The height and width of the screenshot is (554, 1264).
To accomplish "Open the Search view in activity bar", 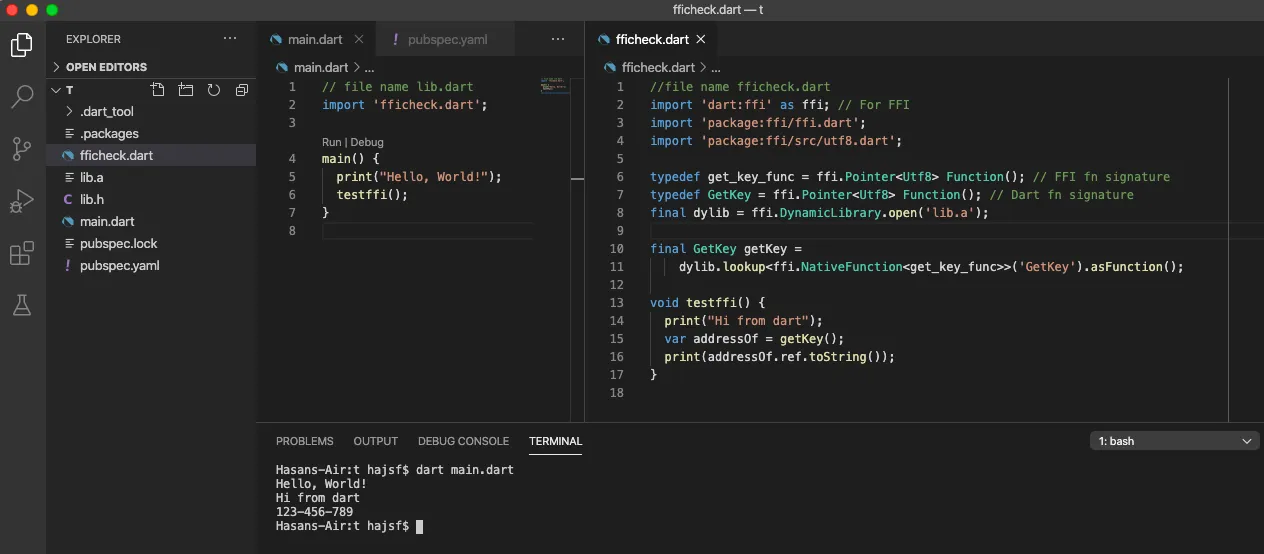I will (x=22, y=97).
